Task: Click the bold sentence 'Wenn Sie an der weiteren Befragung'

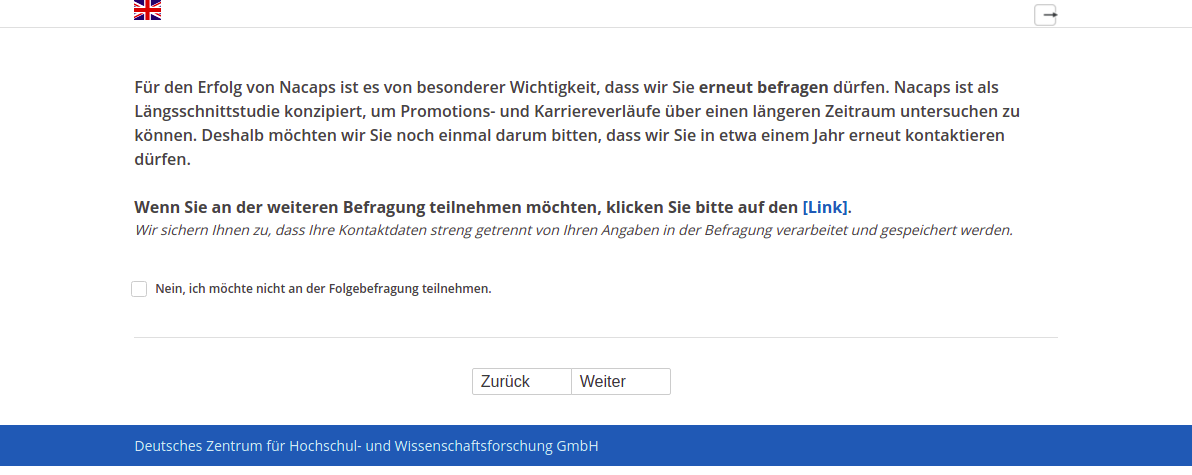Action: click(491, 207)
